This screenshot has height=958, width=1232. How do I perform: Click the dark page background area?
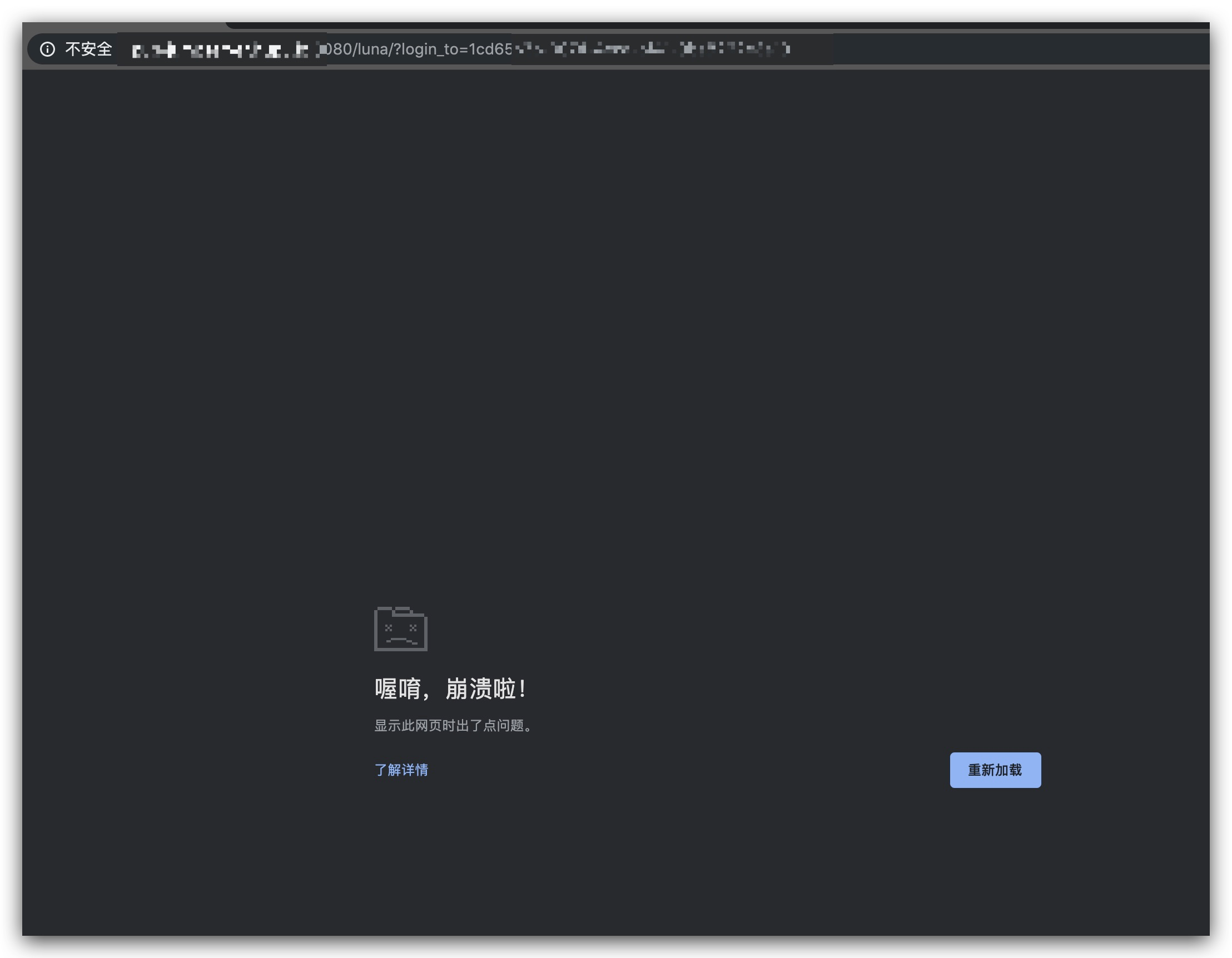tap(620, 338)
